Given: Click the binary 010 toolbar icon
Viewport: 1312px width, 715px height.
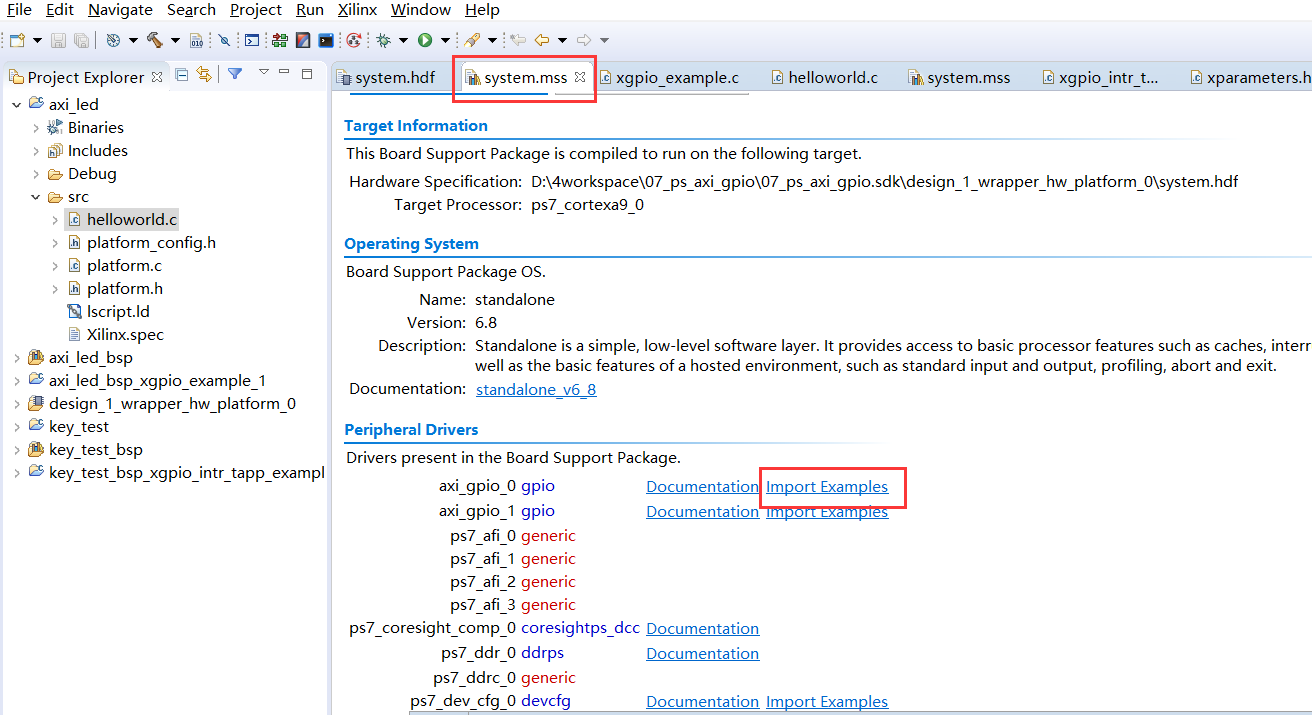Looking at the screenshot, I should [197, 41].
